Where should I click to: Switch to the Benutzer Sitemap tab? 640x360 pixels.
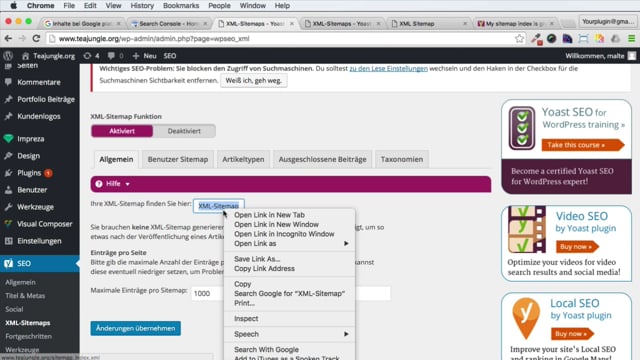[x=178, y=159]
